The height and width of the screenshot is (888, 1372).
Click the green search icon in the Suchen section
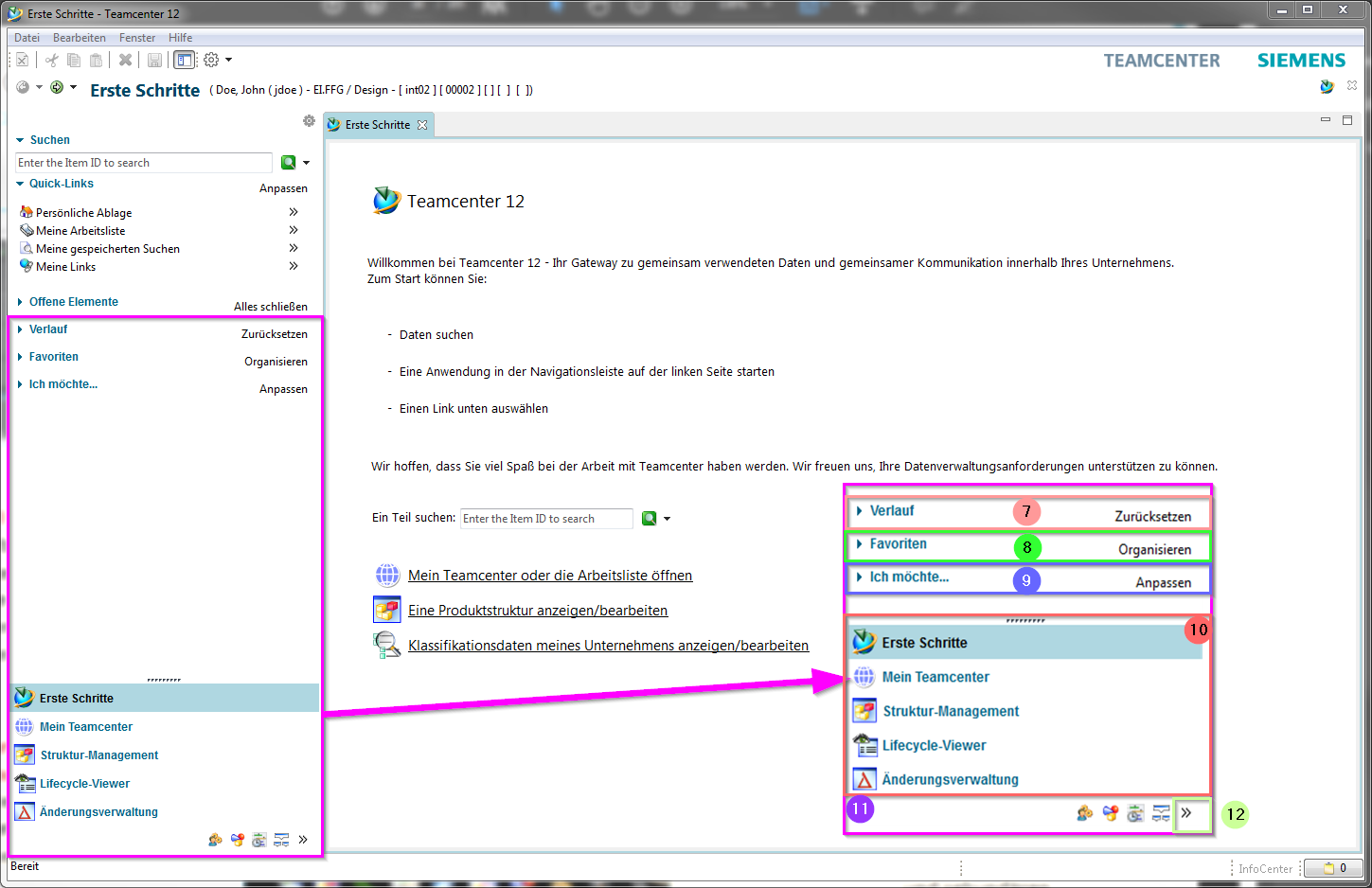(x=289, y=163)
